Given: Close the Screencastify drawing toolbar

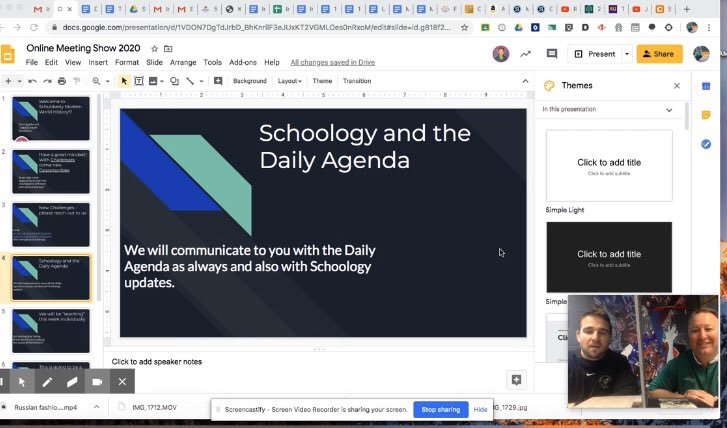Looking at the screenshot, I should 122,382.
